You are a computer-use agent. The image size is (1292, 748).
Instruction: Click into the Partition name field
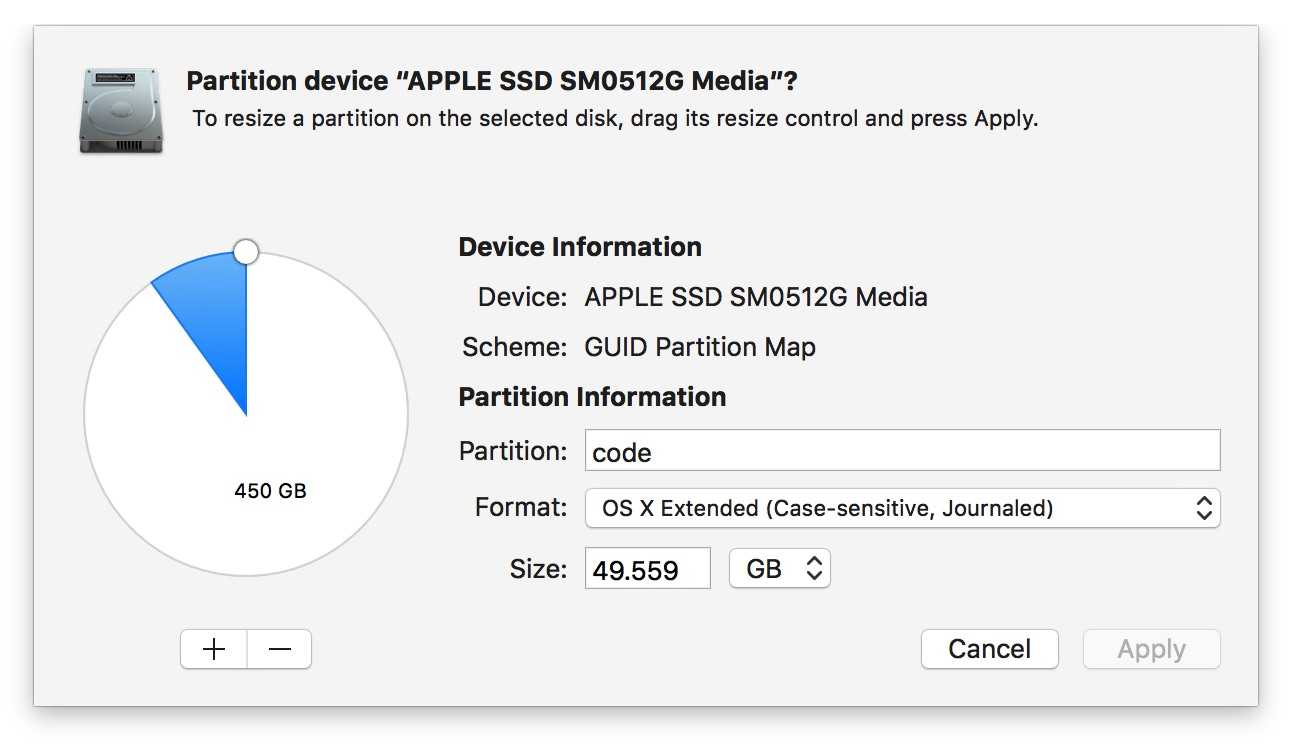pos(902,451)
